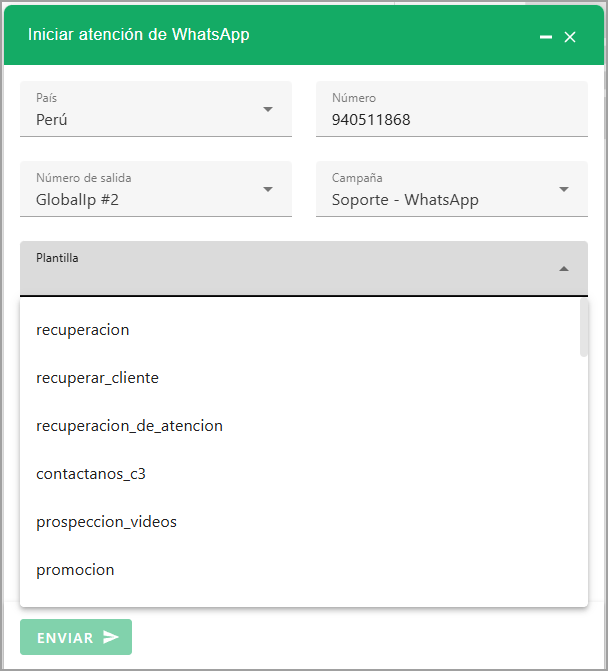Close the Iniciar atención de WhatsApp dialog
This screenshot has height=671, width=608.
(570, 37)
